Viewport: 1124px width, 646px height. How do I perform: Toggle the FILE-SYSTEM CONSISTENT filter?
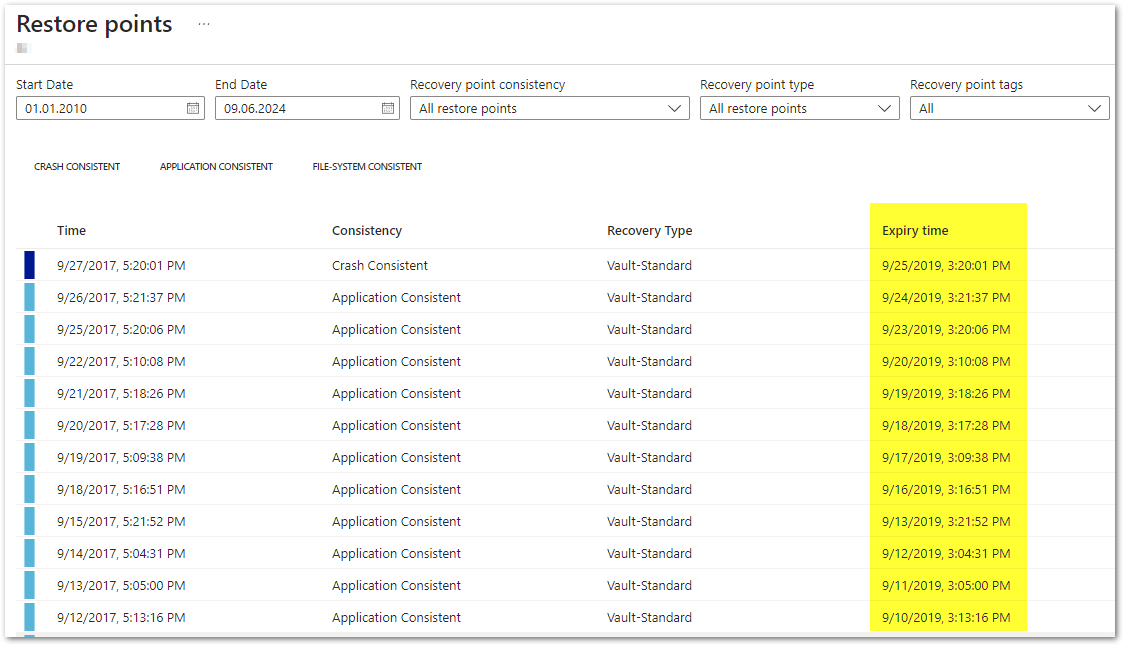[x=367, y=166]
